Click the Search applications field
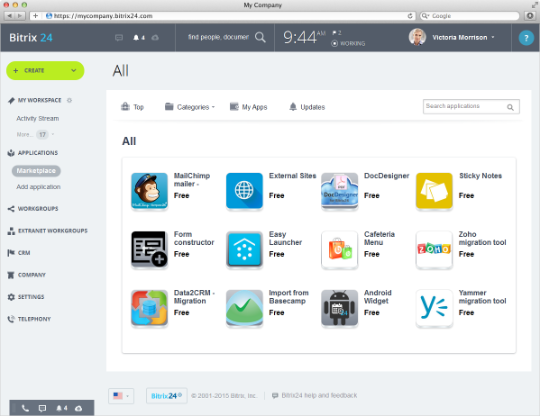The width and height of the screenshot is (540, 416). coord(471,106)
